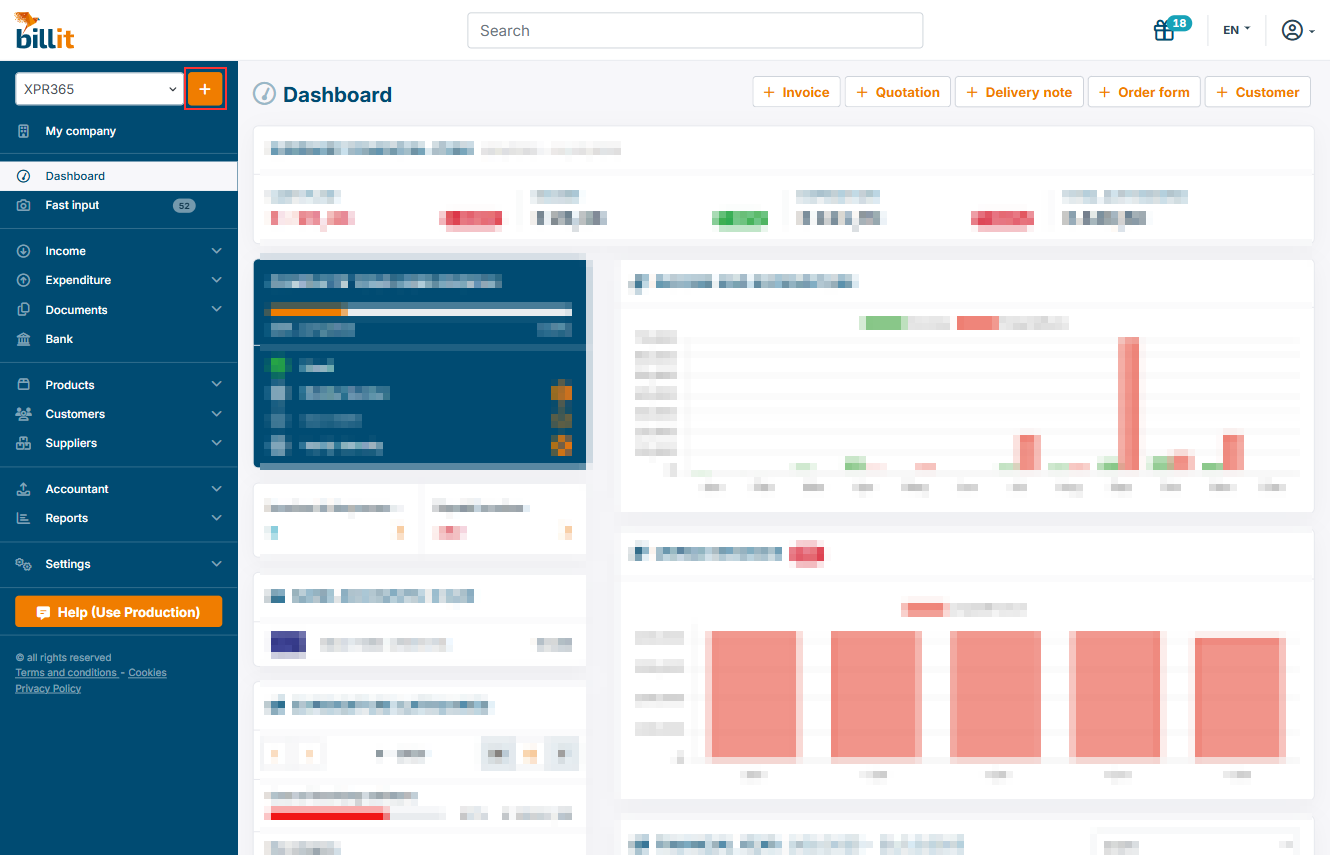Click the My company building icon
The image size is (1330, 855).
click(x=24, y=131)
